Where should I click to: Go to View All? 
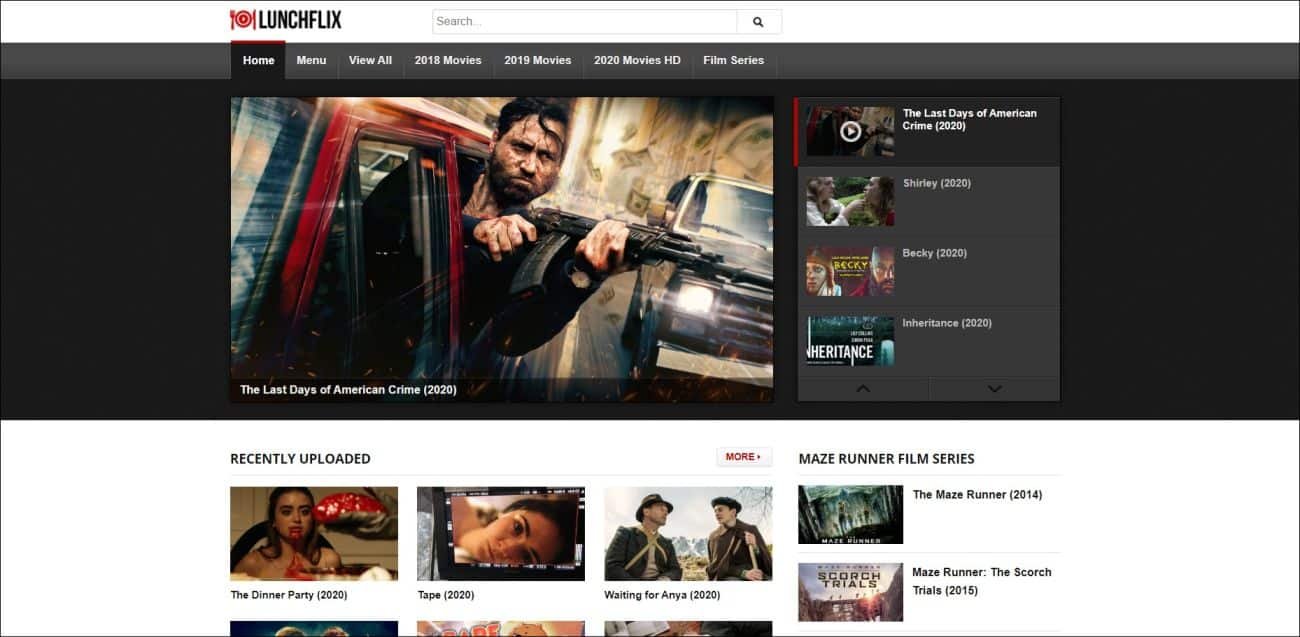pos(370,60)
